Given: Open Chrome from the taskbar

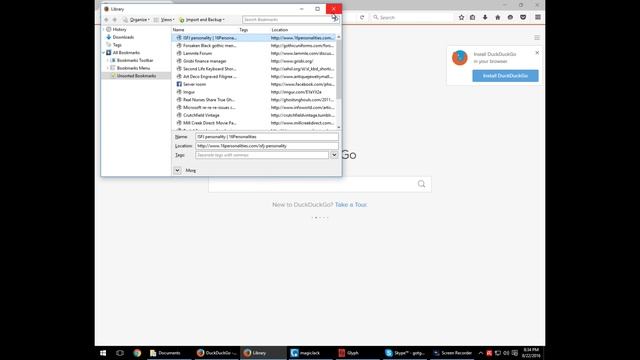Looking at the screenshot, I should (x=137, y=353).
